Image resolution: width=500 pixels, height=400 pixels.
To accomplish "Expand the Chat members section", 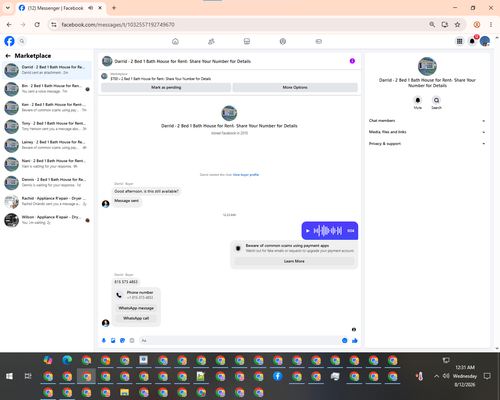I will tap(427, 121).
